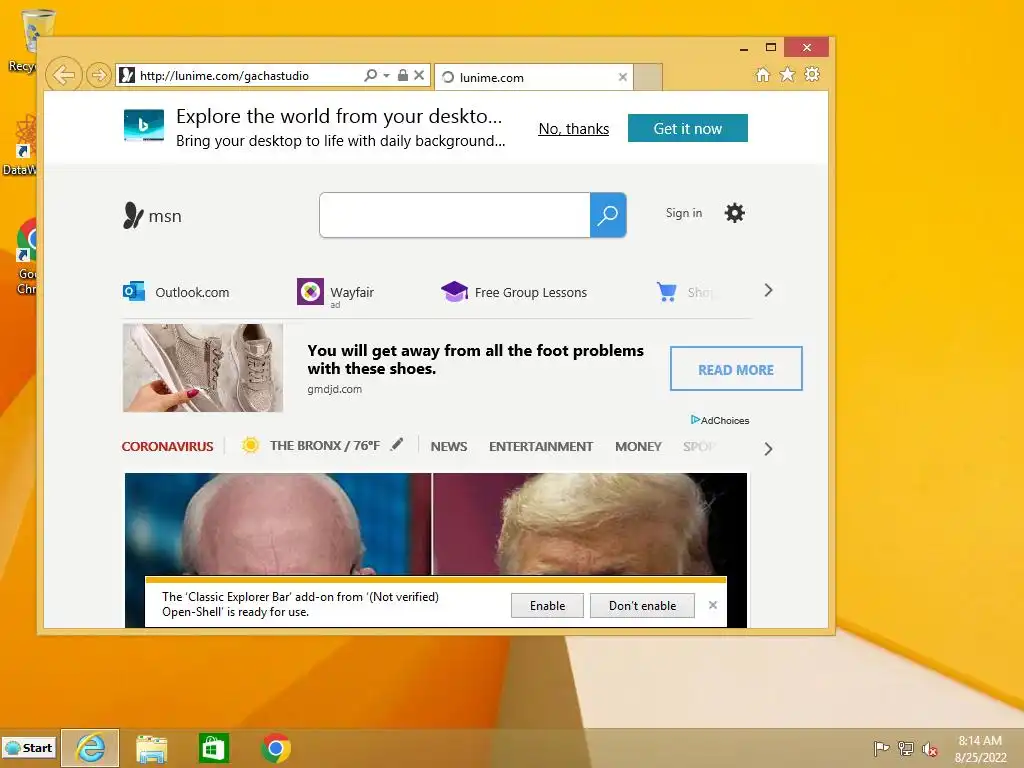The height and width of the screenshot is (768, 1024).
Task: Open Free Group Lessons link
Action: pos(514,292)
